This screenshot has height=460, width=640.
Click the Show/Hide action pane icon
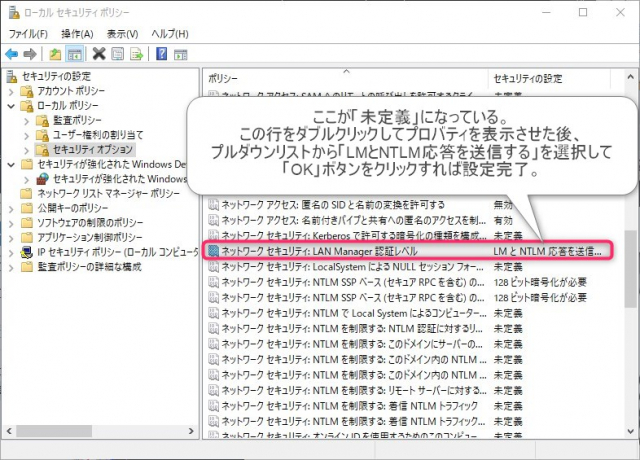[180, 54]
